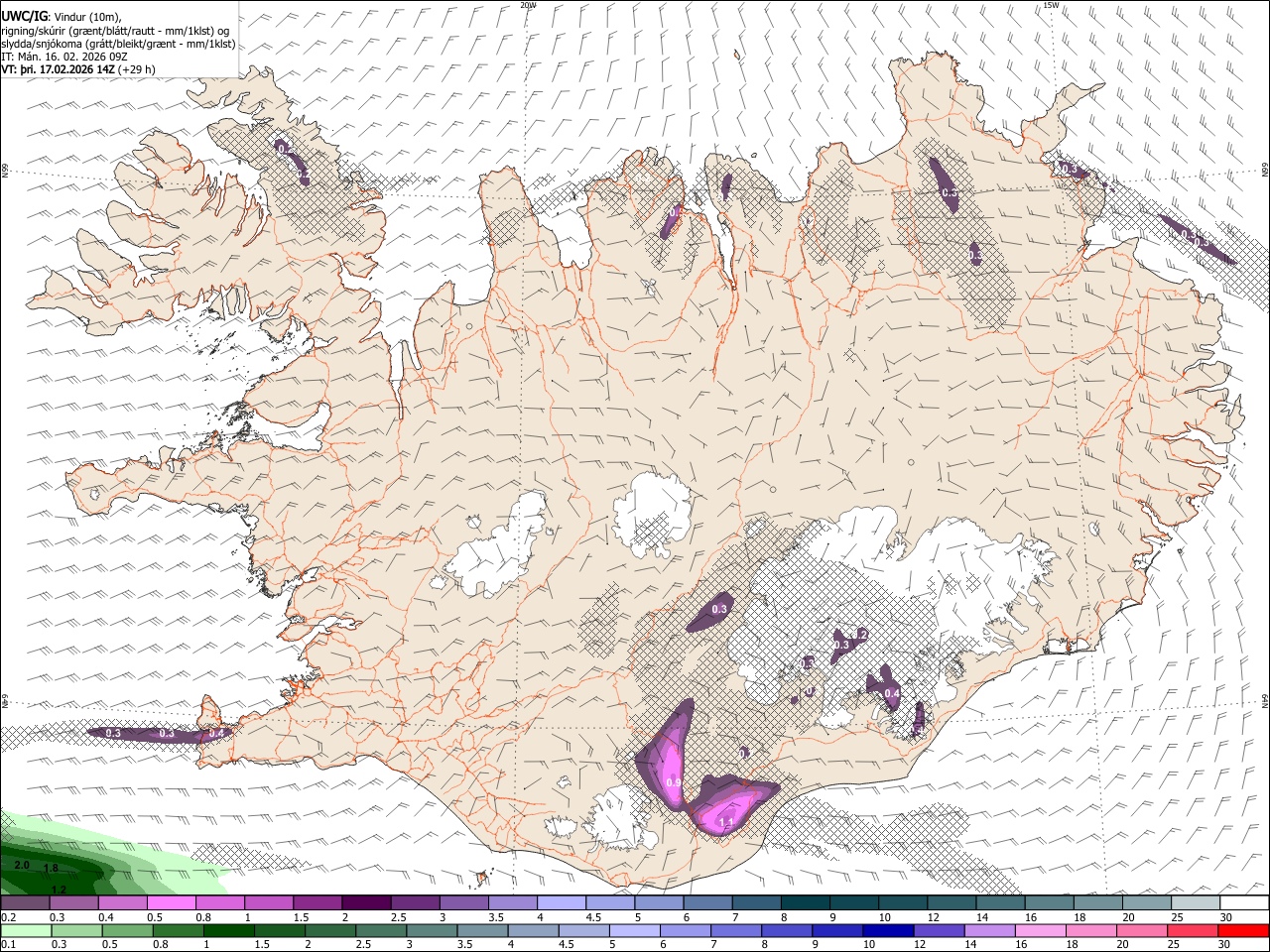The width and height of the screenshot is (1270, 952).
Task: Click the 'slydda/snjókoma' legend description line
Action: 118,44
